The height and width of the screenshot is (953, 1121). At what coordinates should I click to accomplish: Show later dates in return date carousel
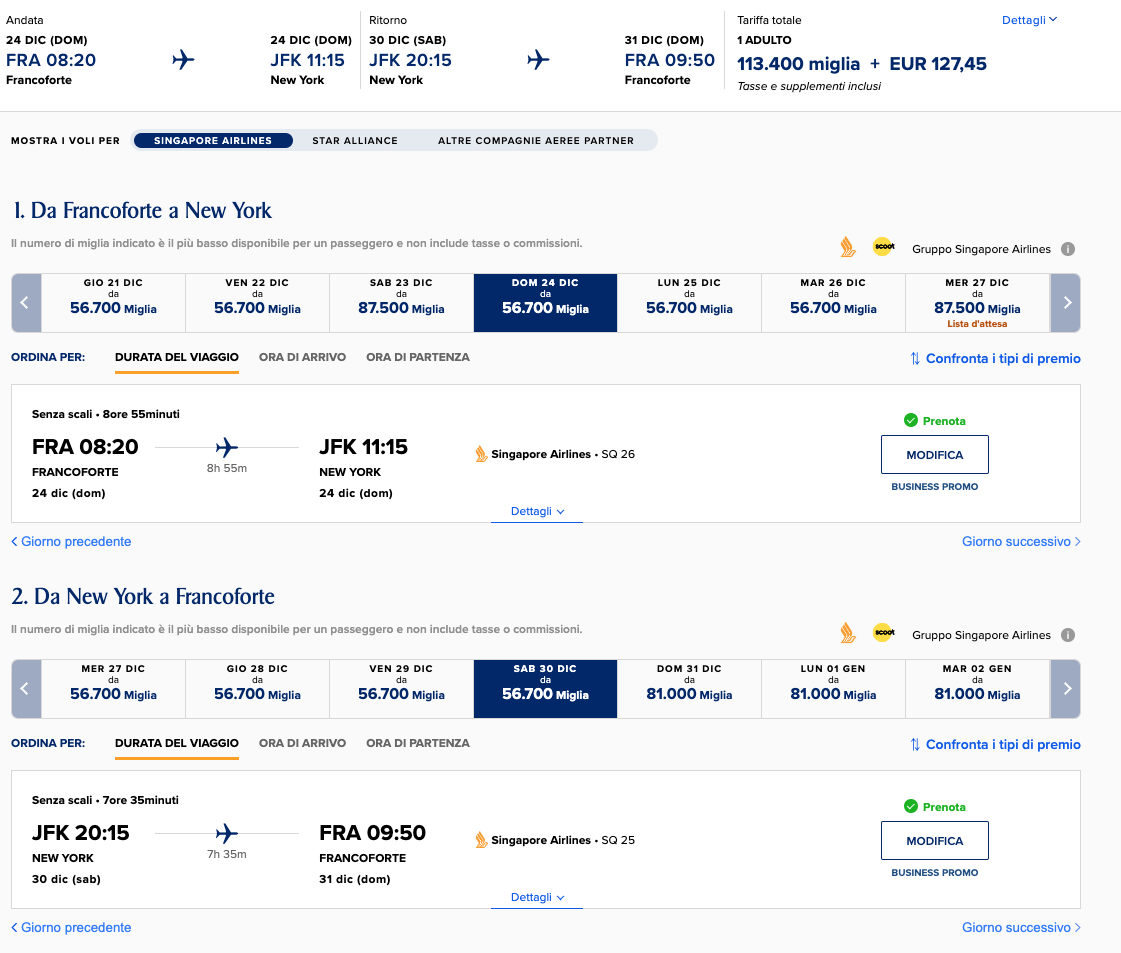1065,688
